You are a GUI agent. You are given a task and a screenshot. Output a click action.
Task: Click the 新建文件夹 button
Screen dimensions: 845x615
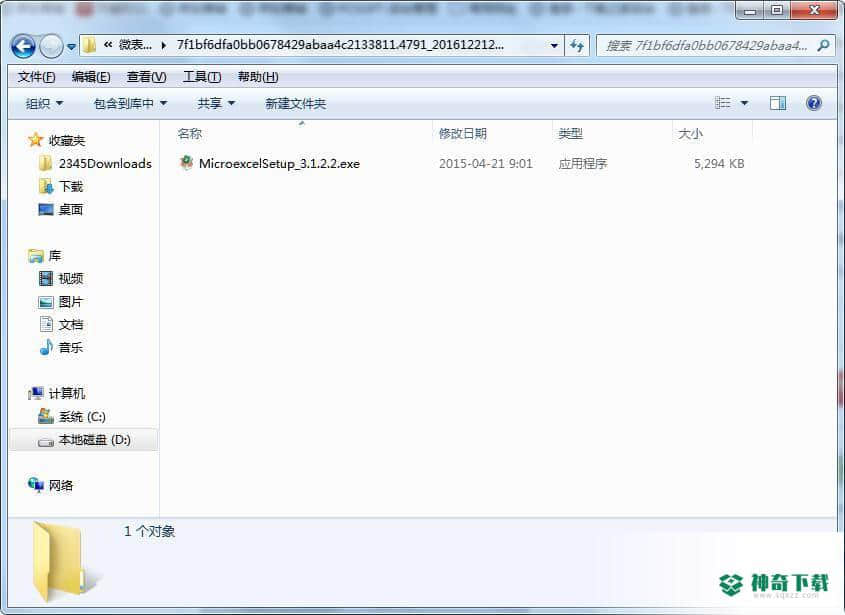pyautogui.click(x=295, y=103)
